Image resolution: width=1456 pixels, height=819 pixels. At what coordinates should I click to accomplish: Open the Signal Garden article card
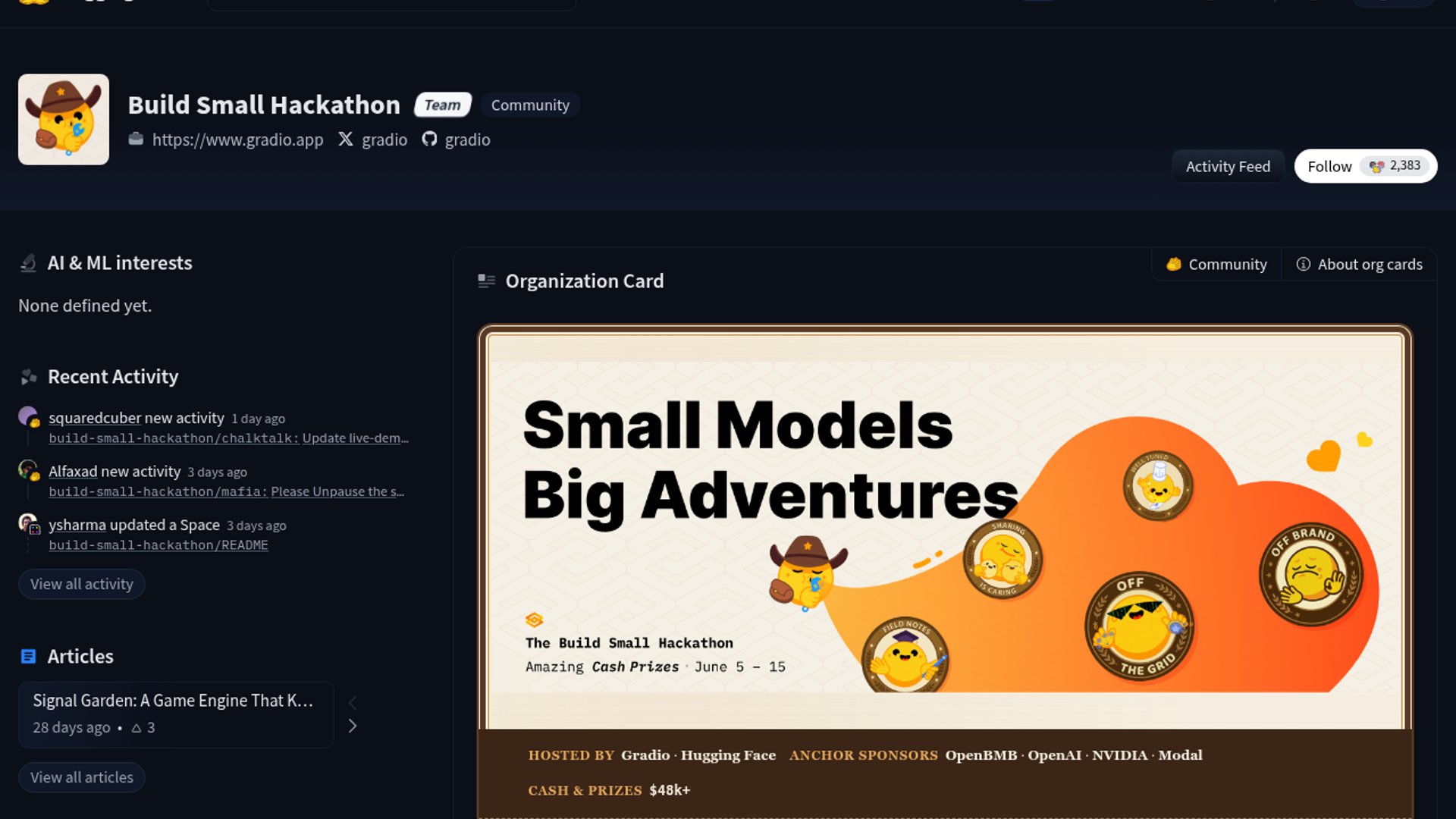coord(176,714)
